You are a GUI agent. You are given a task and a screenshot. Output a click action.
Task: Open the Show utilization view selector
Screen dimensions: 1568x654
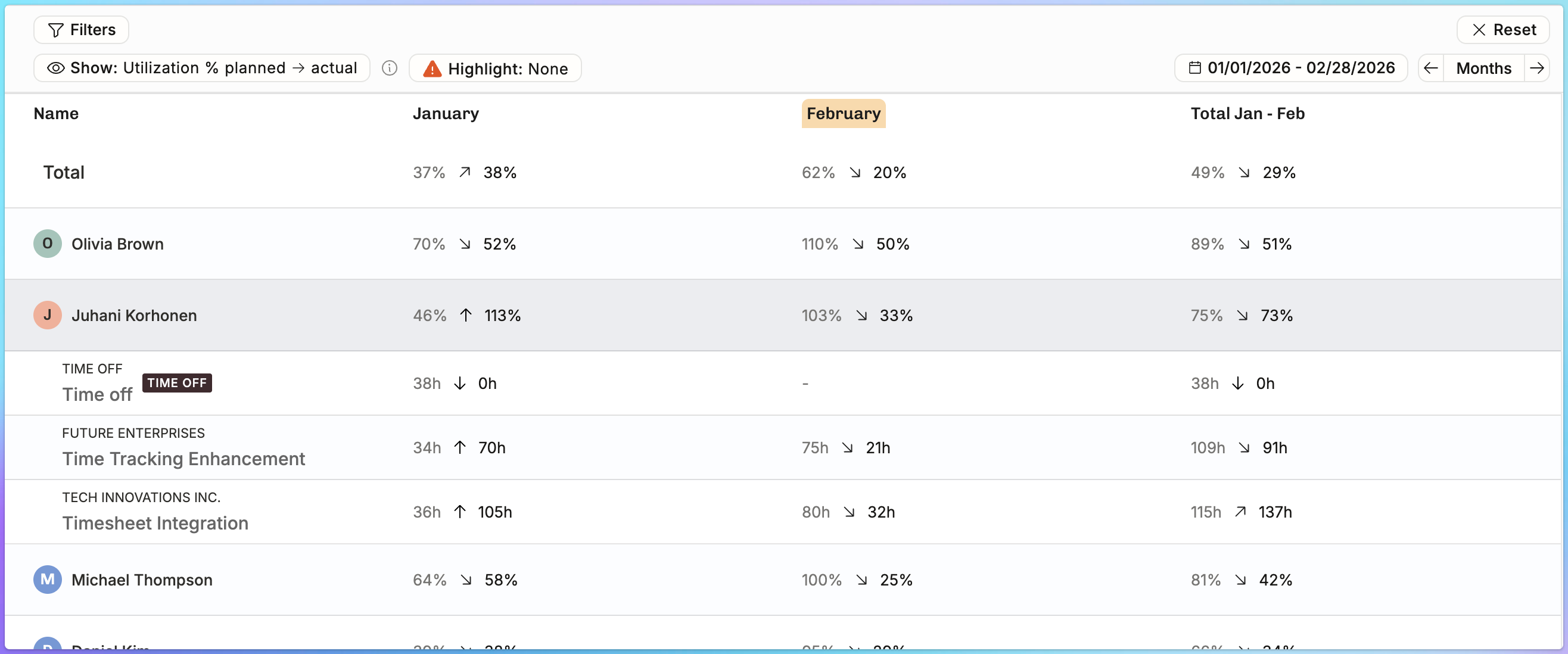point(202,68)
